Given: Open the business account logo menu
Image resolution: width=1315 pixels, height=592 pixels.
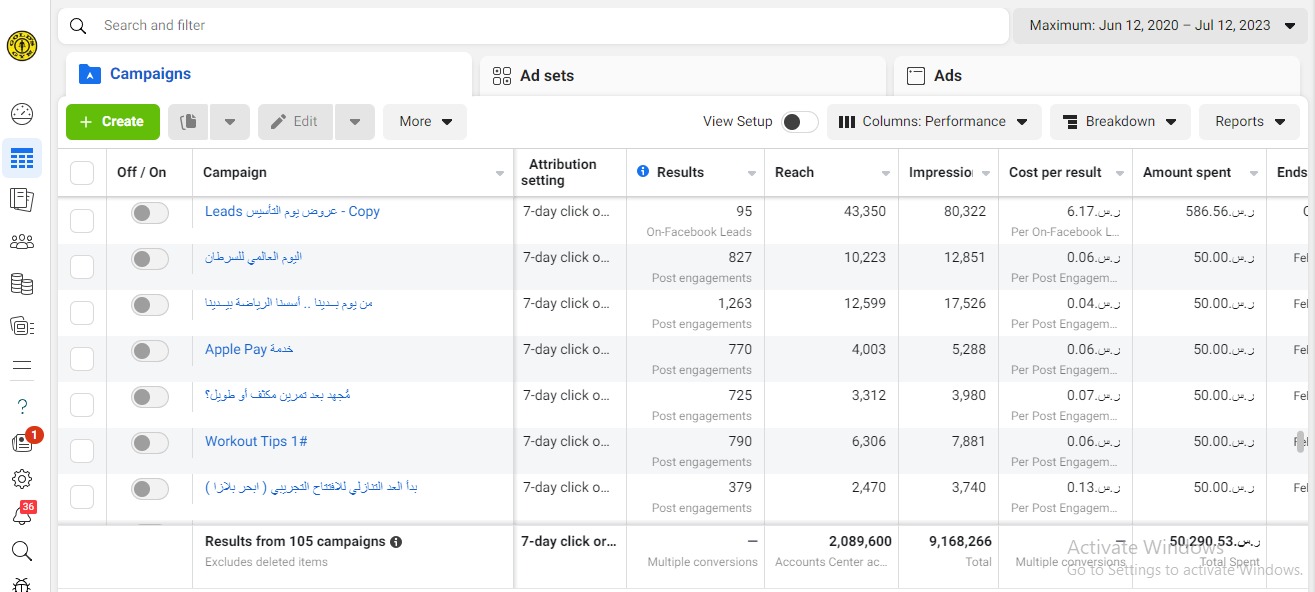Looking at the screenshot, I should pos(21,45).
